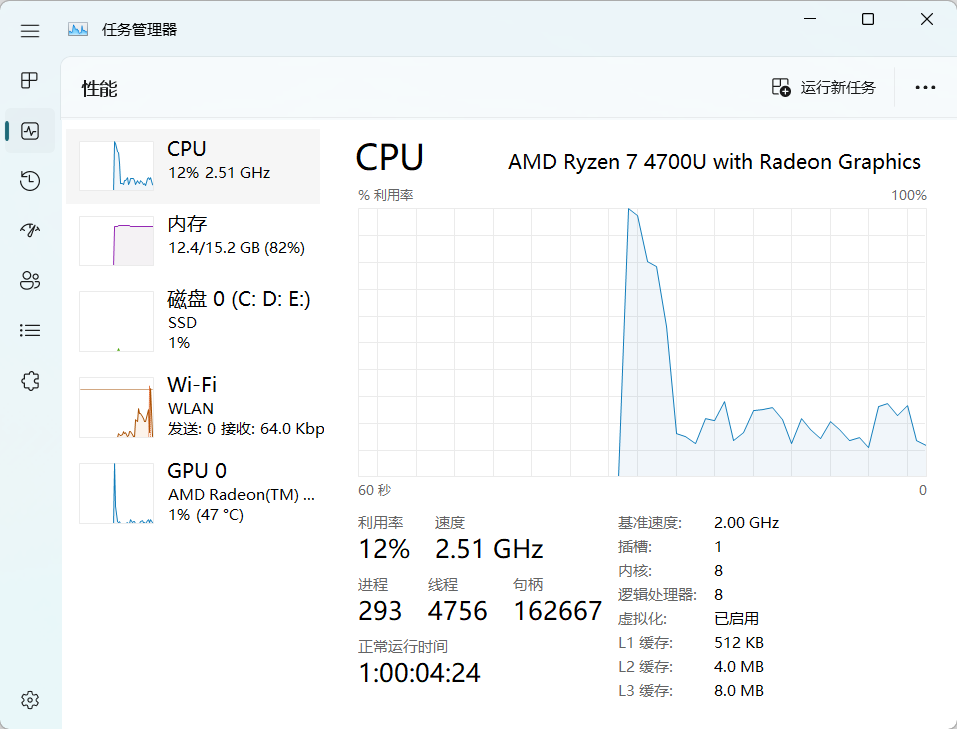This screenshot has width=957, height=729.
Task: Open the Startup apps page icon
Action: pyautogui.click(x=30, y=231)
